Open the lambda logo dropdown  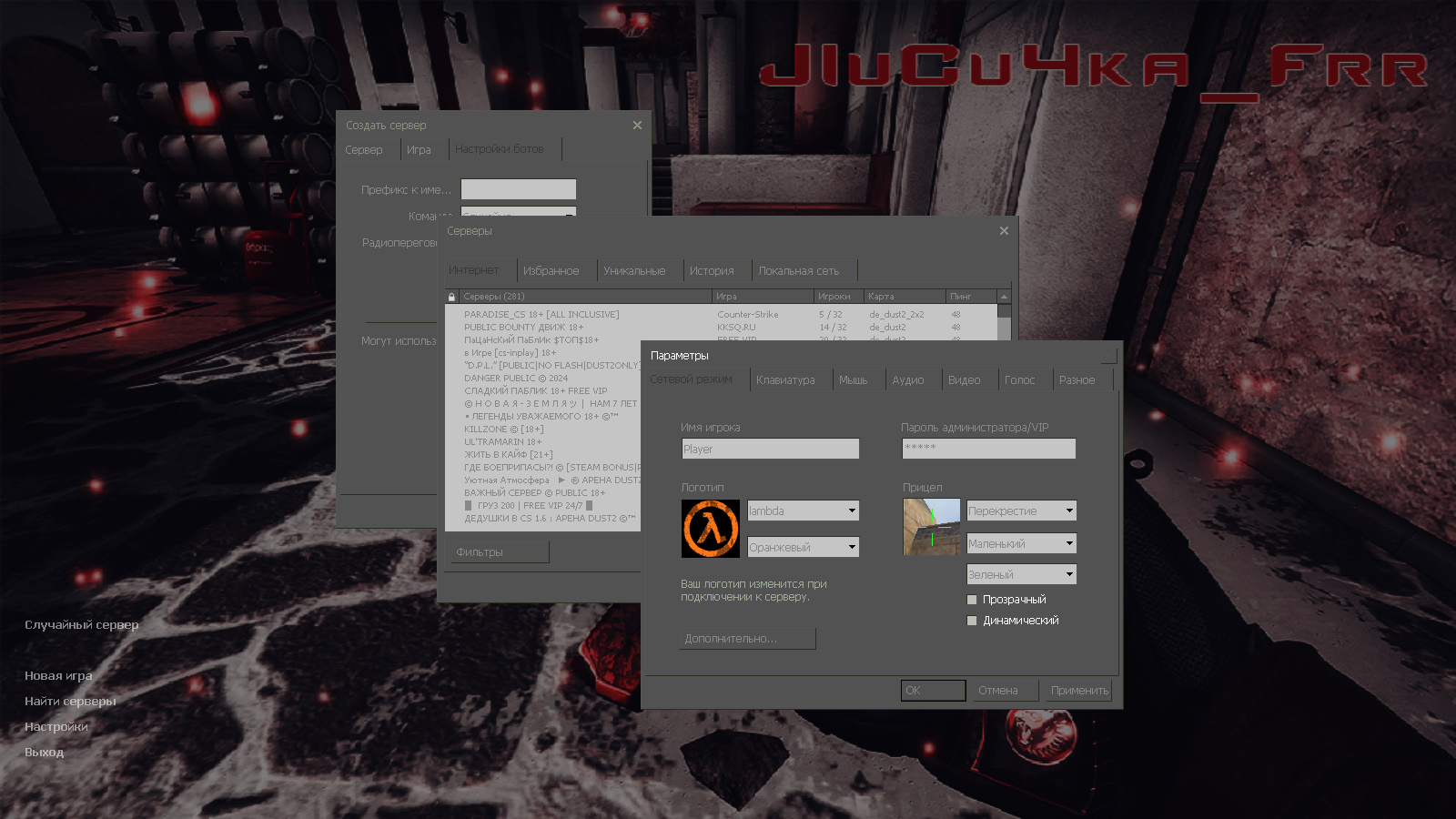point(852,511)
